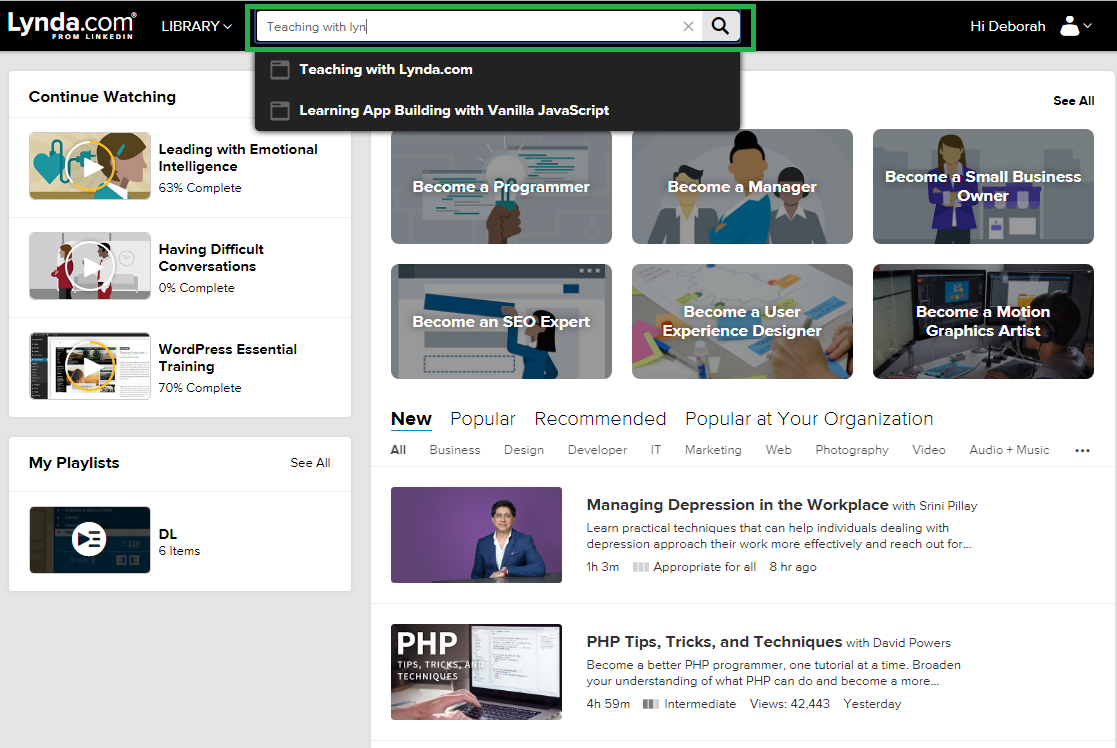Open the user profile icon menu

pyautogui.click(x=1076, y=26)
